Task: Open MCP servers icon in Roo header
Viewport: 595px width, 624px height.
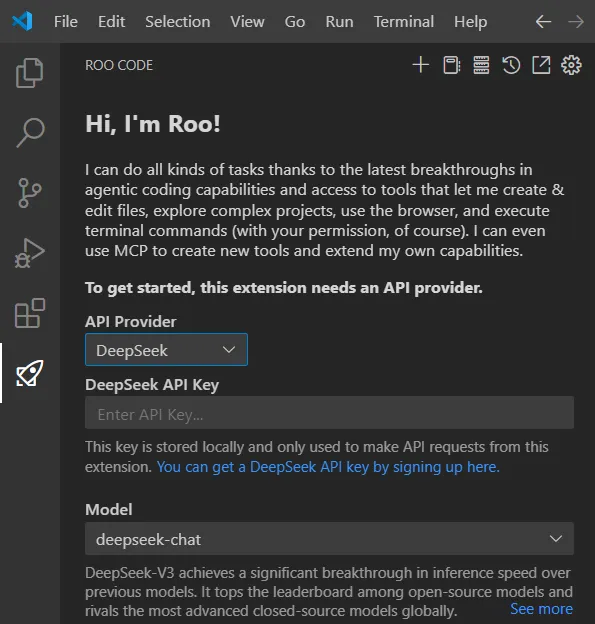Action: (481, 65)
